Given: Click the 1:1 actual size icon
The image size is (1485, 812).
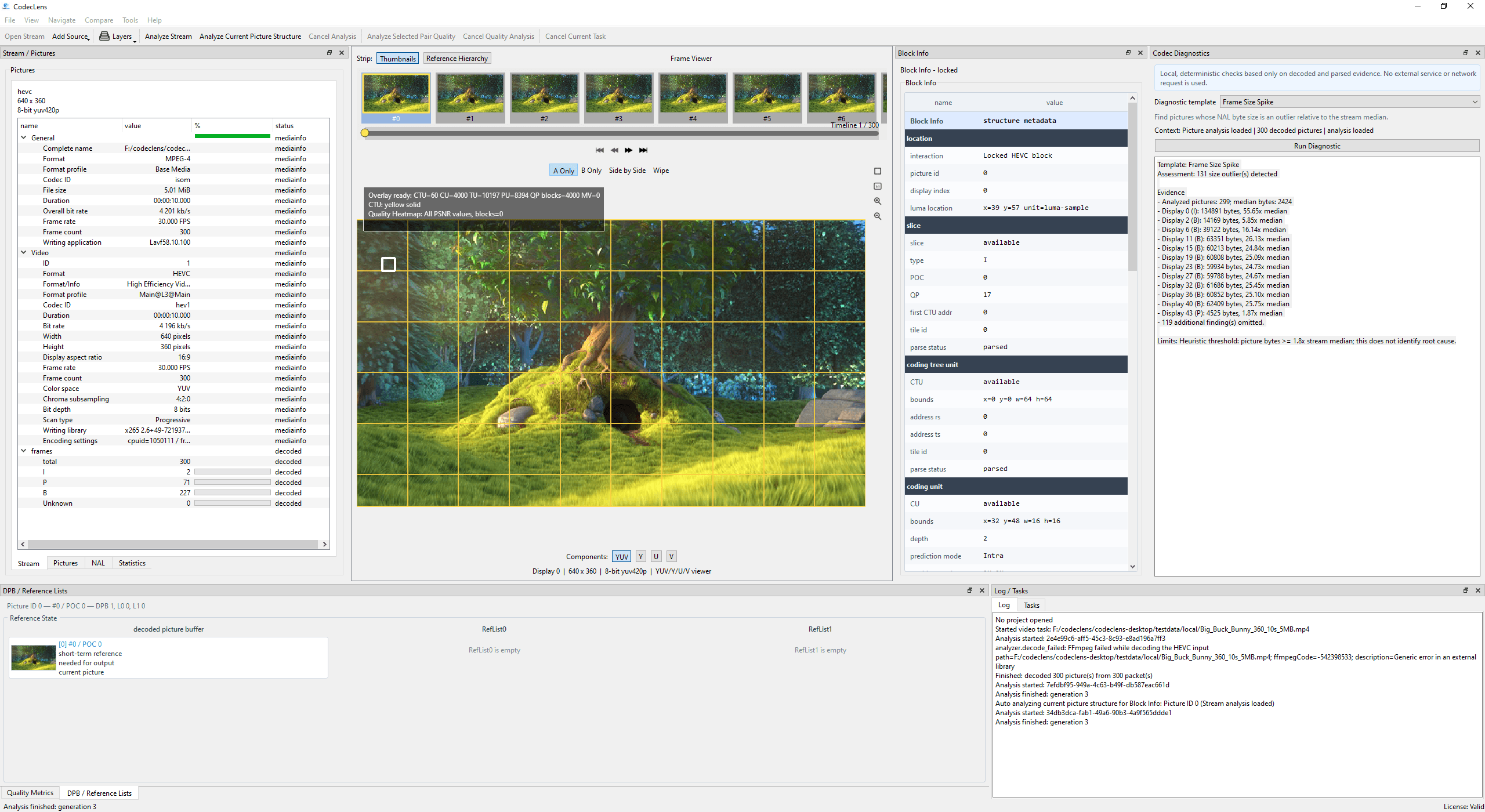Looking at the screenshot, I should pos(878,186).
